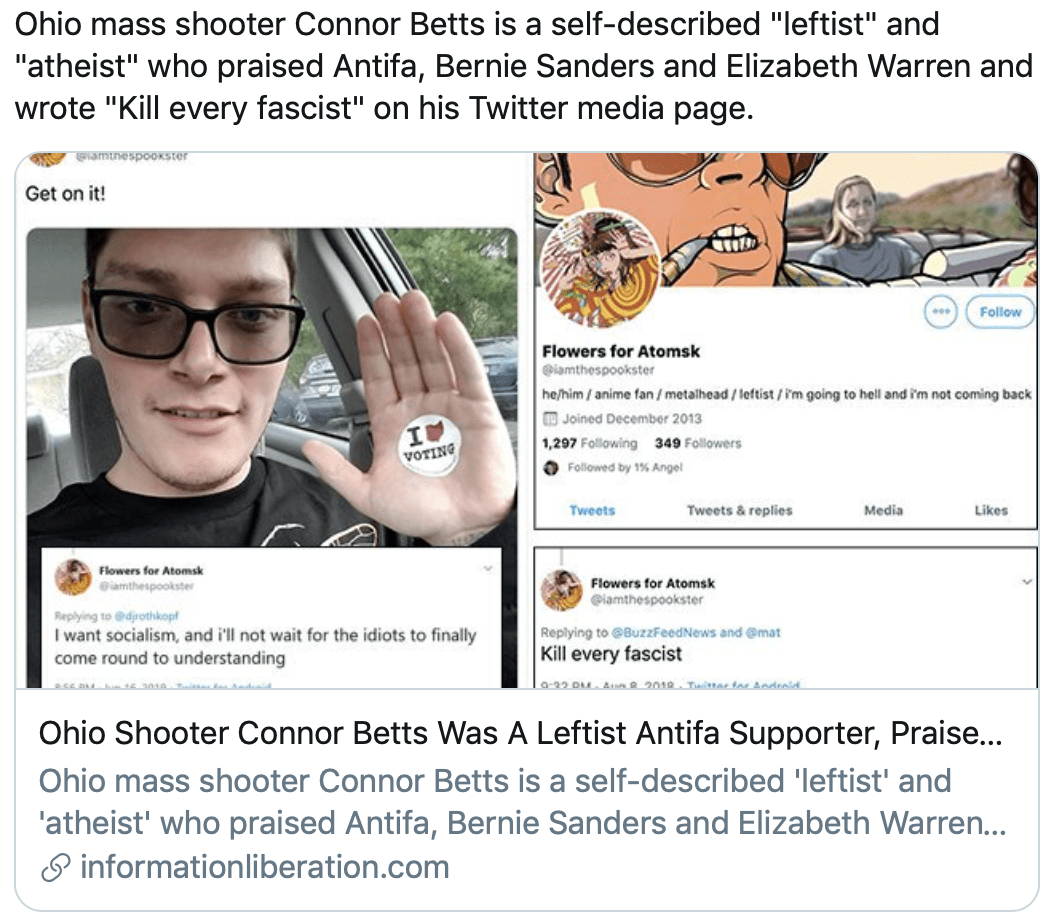Select the Media tab
Image resolution: width=1046 pixels, height=920 pixels.
[x=883, y=510]
